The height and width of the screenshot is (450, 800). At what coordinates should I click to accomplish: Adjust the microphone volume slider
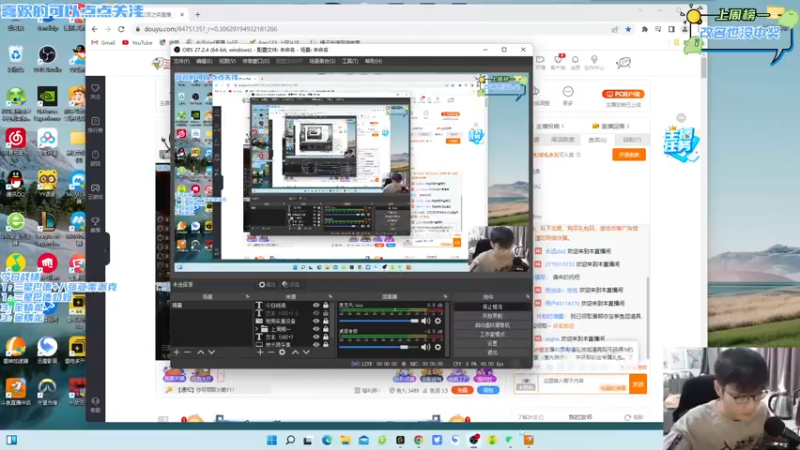[379, 321]
